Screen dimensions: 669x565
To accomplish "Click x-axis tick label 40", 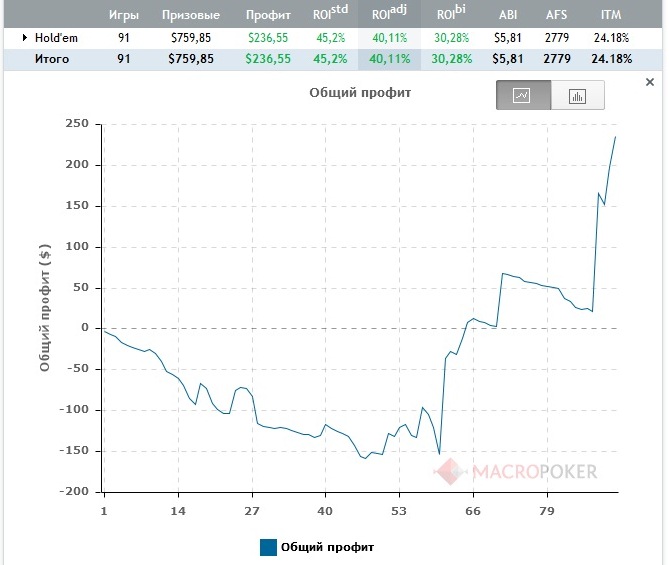I will pos(325,511).
